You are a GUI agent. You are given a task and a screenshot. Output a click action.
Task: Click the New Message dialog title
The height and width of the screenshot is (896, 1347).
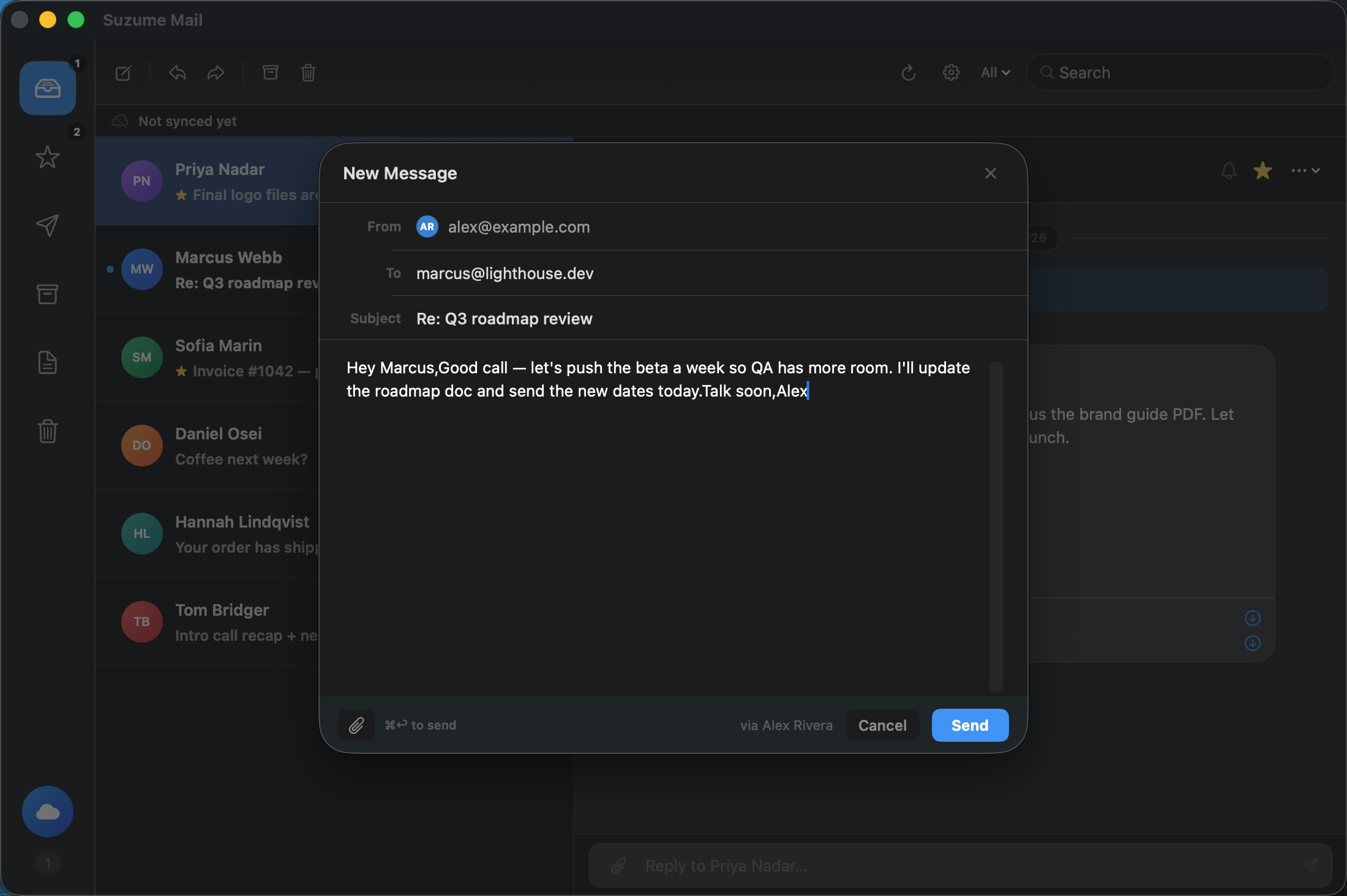(400, 173)
